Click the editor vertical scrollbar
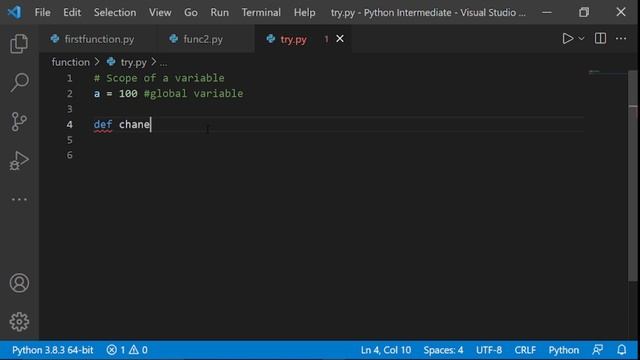 633,176
